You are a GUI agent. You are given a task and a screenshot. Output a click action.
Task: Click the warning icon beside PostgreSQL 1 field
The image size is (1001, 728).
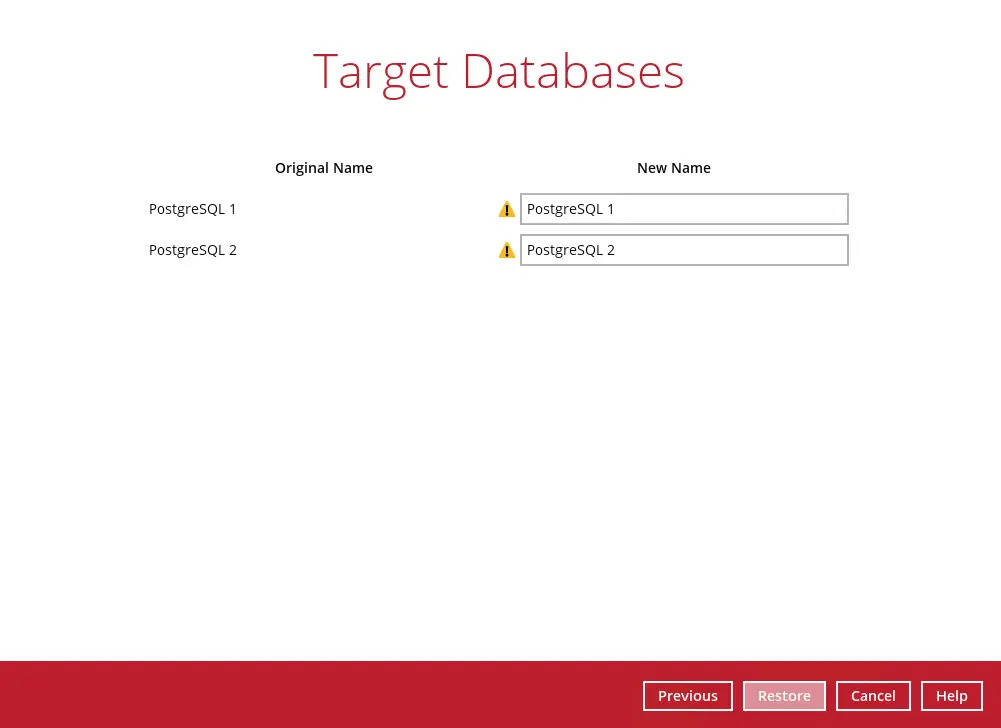coord(507,209)
